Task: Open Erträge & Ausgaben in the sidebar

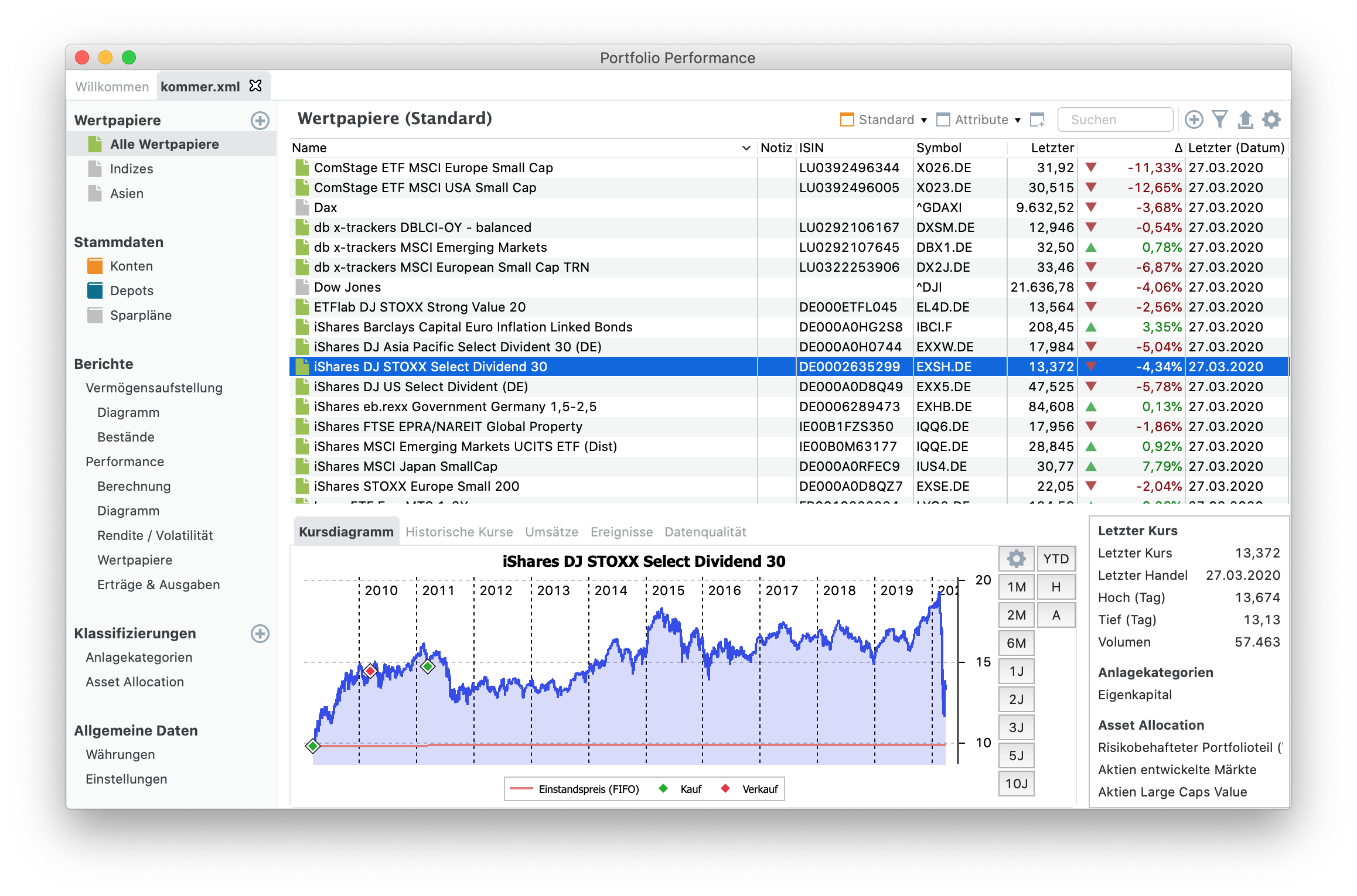Action: (x=158, y=584)
